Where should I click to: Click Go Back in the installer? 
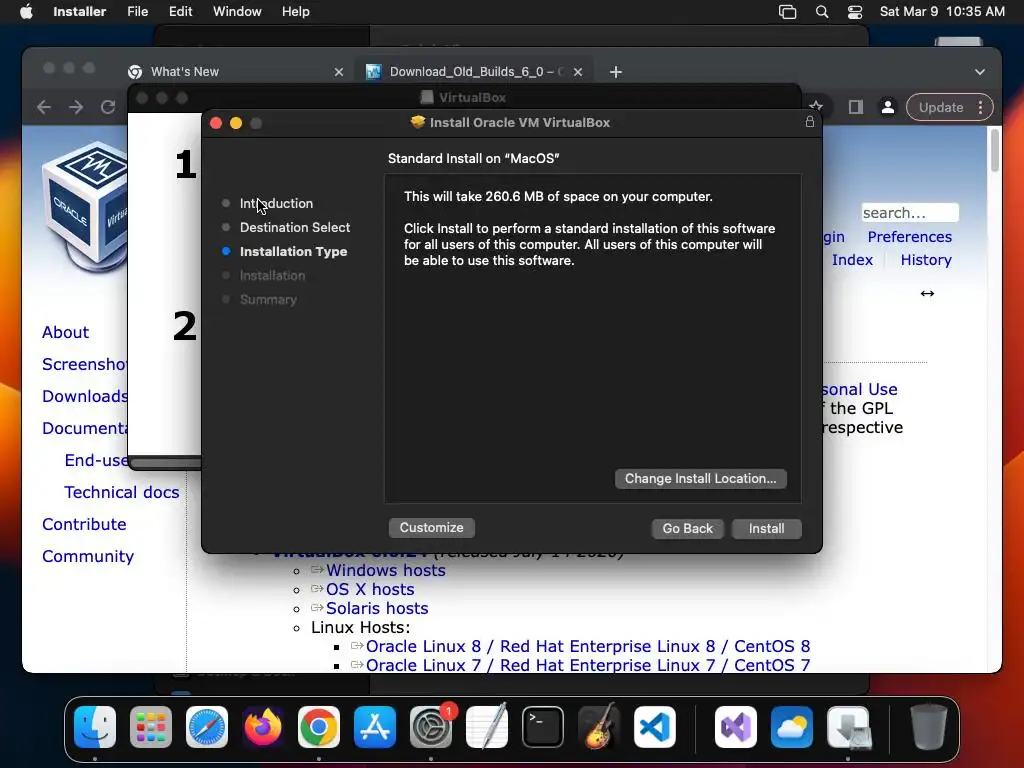click(x=687, y=528)
